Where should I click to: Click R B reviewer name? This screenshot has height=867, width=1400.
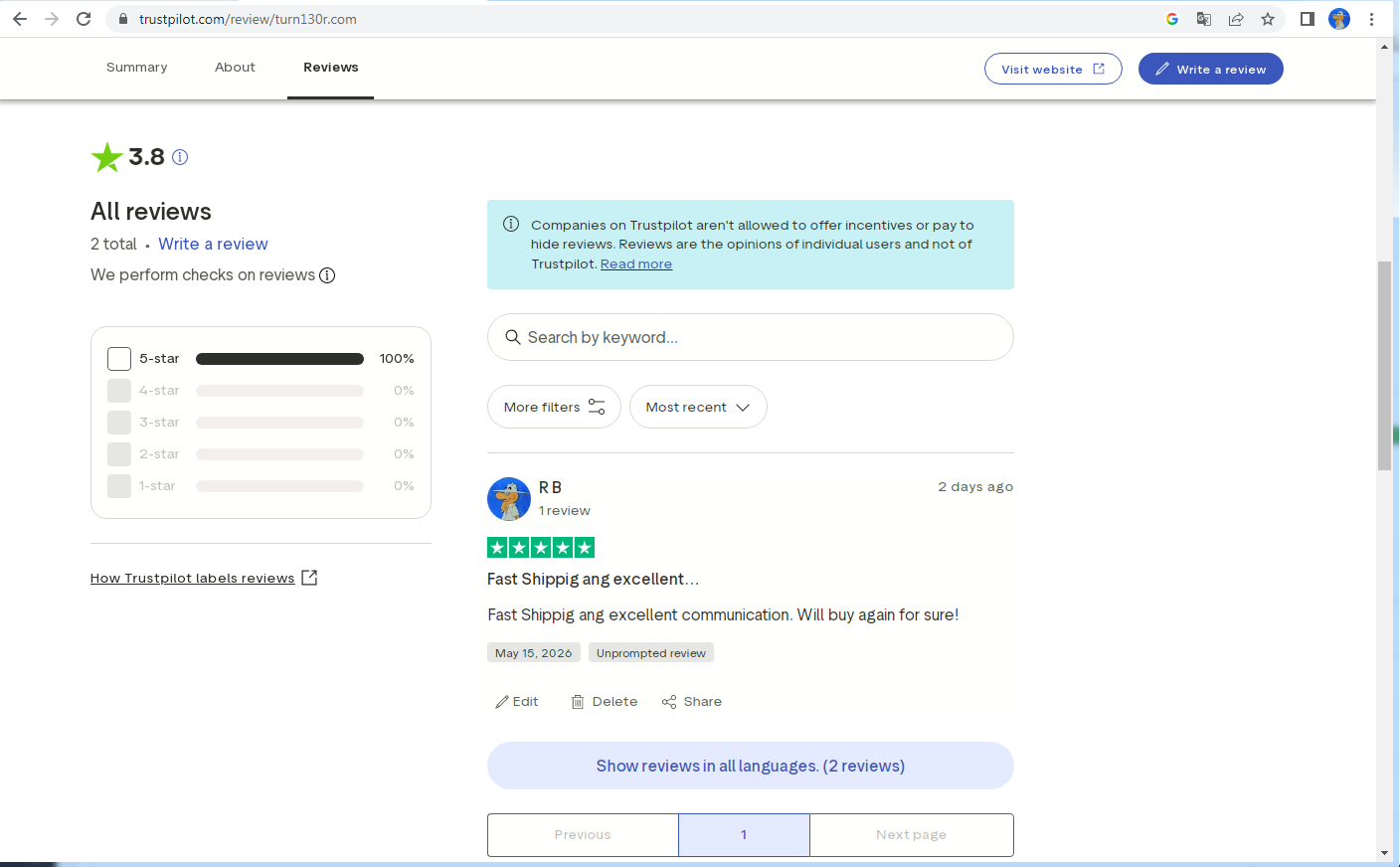(551, 488)
